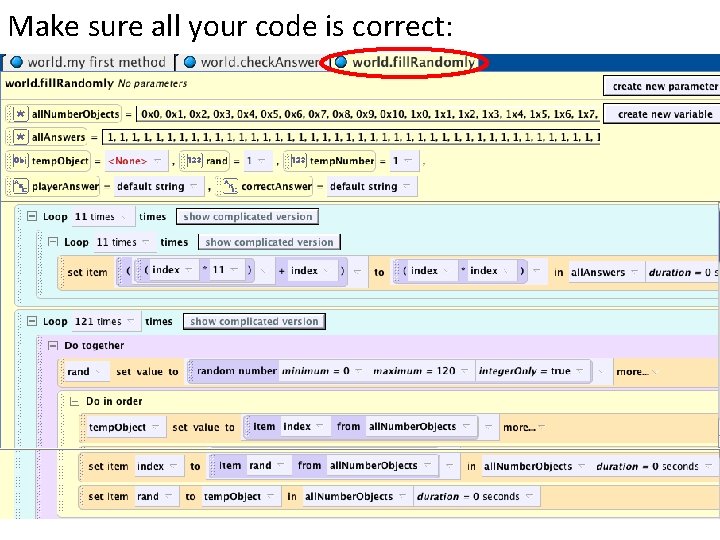Click the correctAnswer string type icon

(230, 186)
